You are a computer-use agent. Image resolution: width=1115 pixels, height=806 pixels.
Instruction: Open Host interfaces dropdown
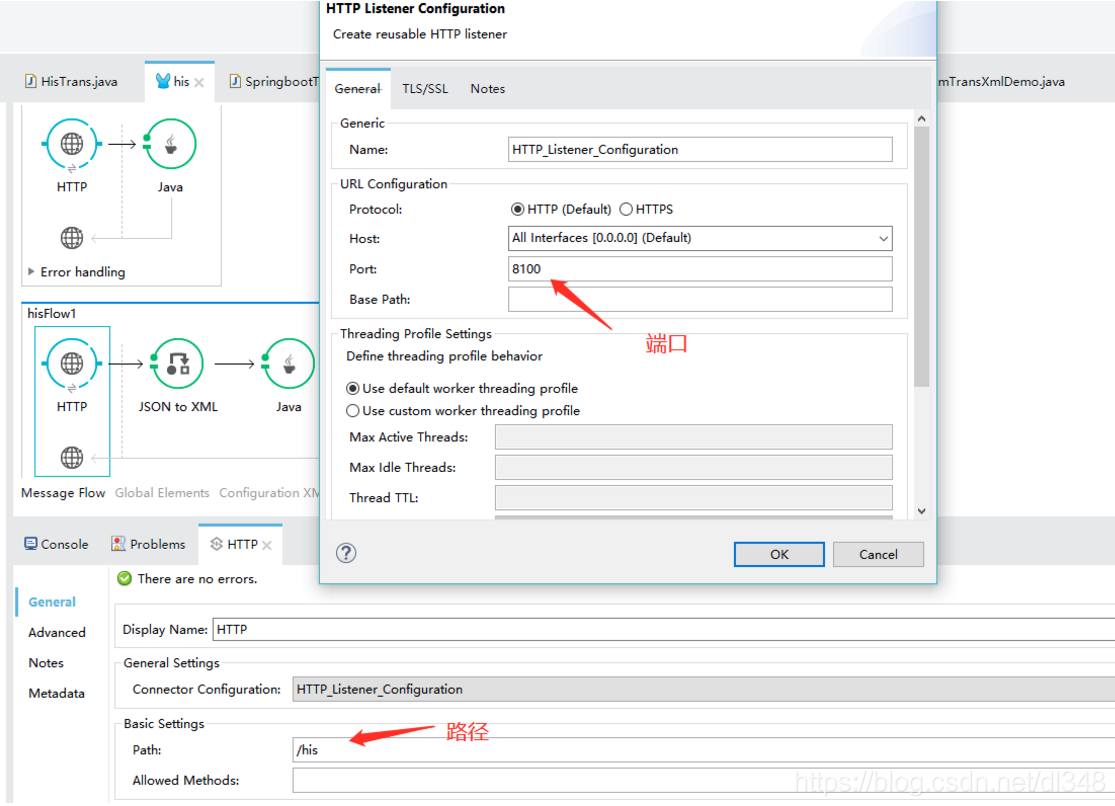click(x=883, y=238)
